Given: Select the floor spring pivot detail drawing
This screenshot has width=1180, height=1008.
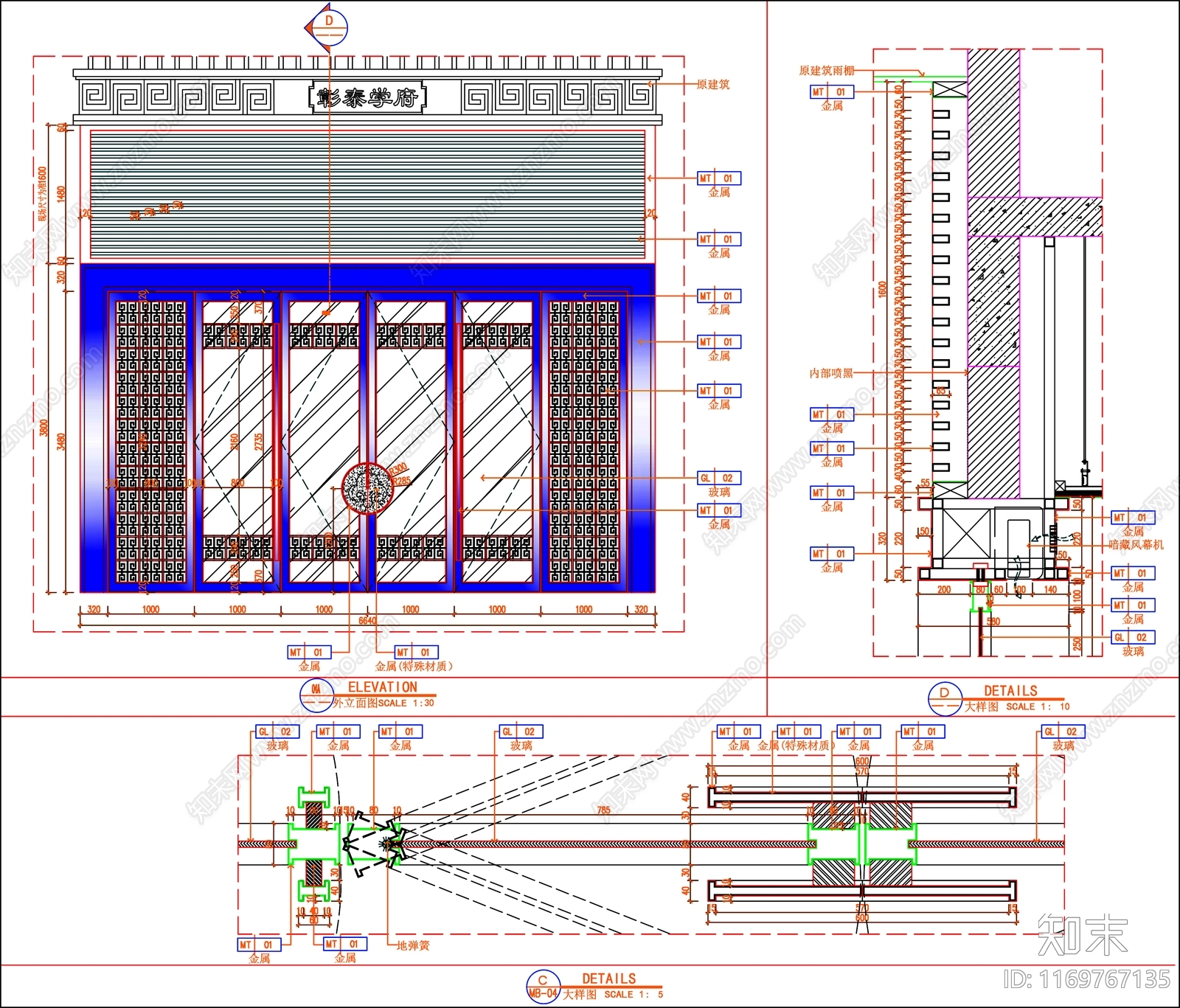Looking at the screenshot, I should [x=376, y=844].
